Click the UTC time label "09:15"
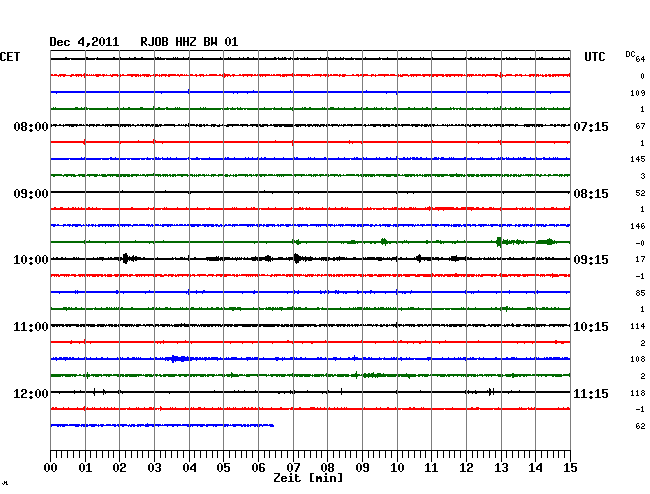The image size is (650, 494). 591,260
